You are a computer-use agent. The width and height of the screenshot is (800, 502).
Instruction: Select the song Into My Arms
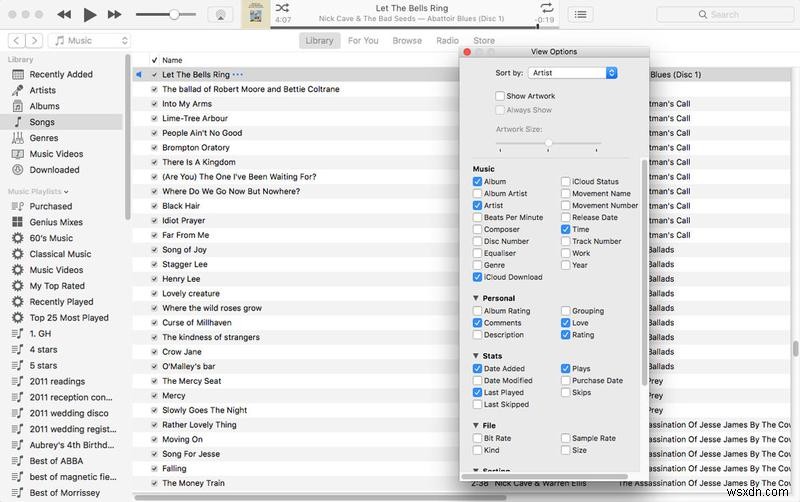click(187, 104)
